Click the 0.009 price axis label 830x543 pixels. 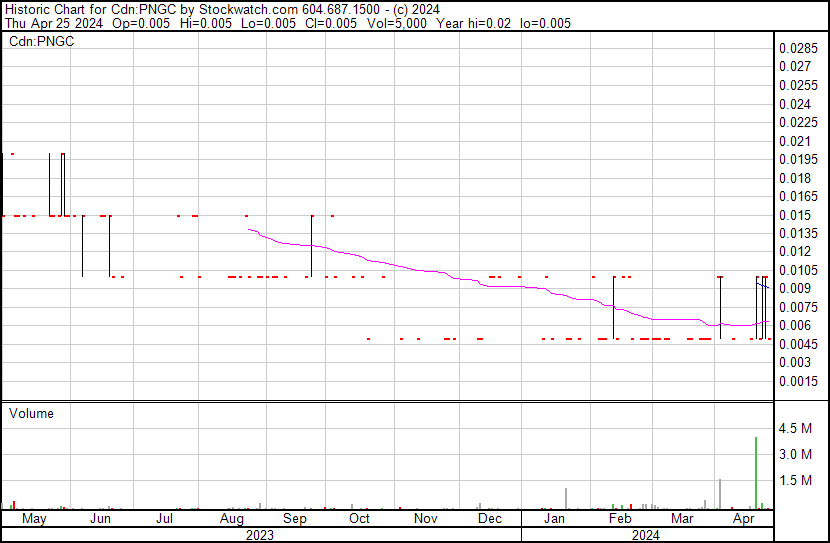click(x=795, y=288)
